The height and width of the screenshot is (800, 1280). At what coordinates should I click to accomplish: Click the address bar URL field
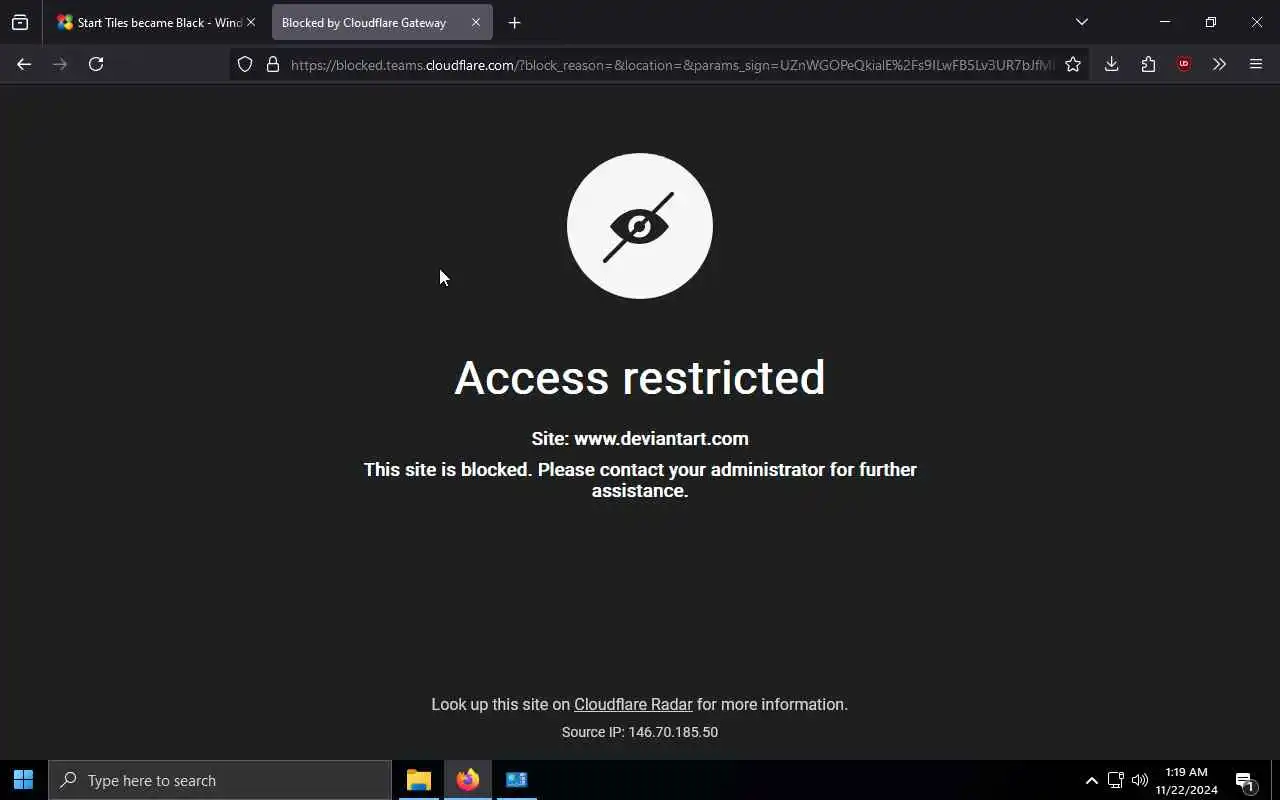click(x=672, y=64)
